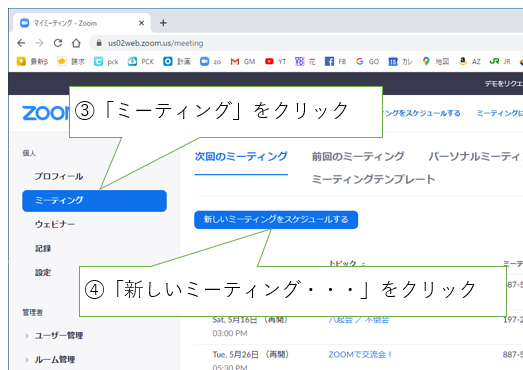Click 新しいミーティングをスケジュールする button

276,220
